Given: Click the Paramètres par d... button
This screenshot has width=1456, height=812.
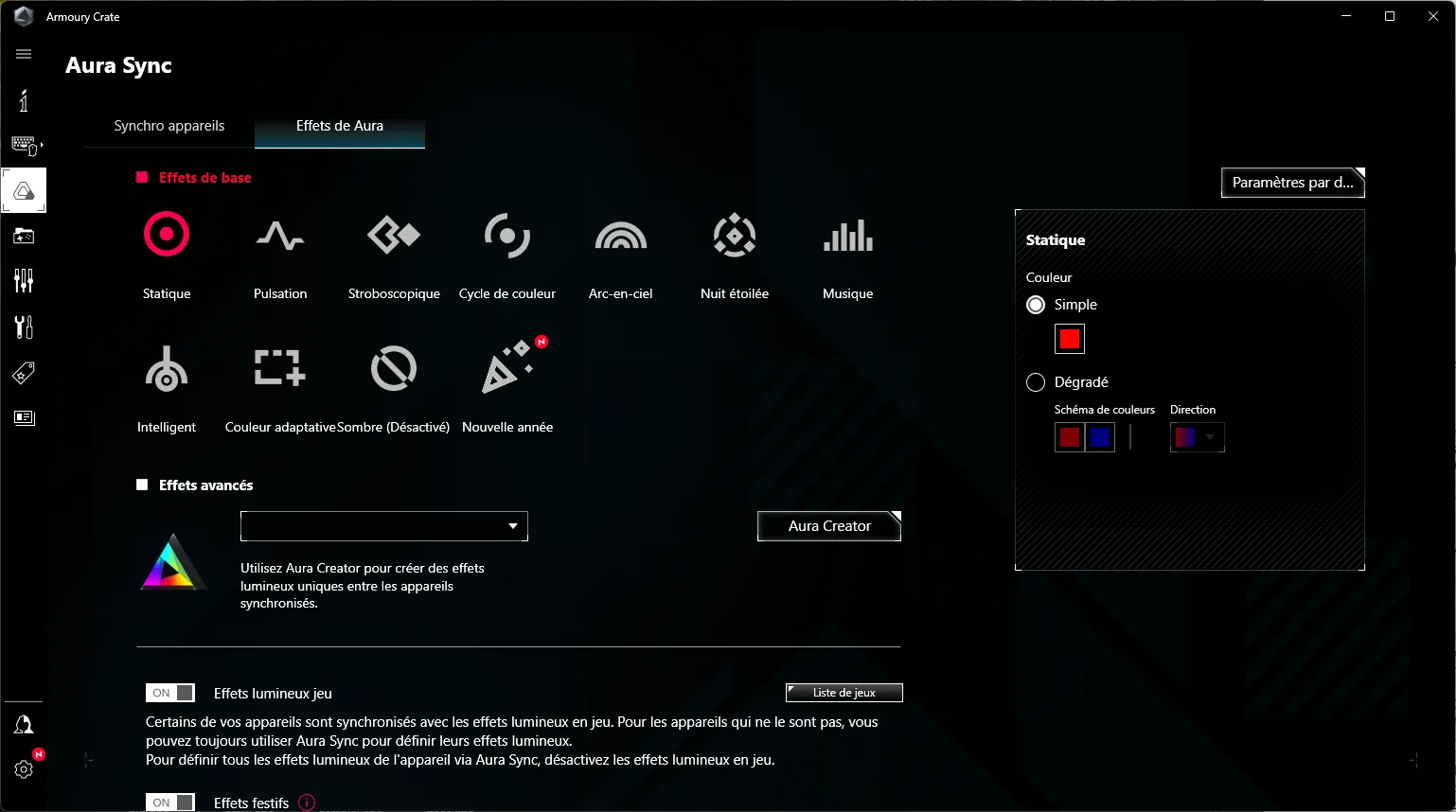Looking at the screenshot, I should [1293, 183].
